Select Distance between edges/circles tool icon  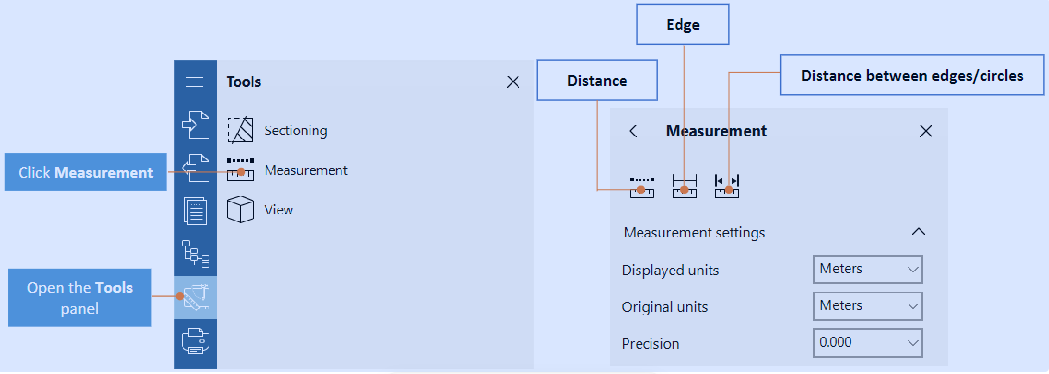point(727,187)
